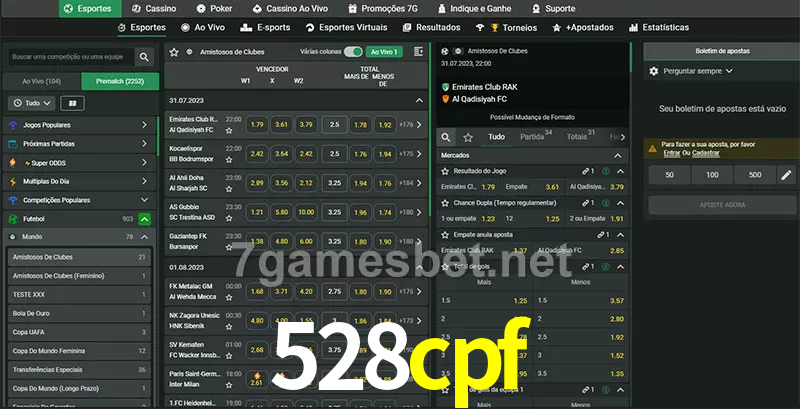
Task: Click the competition search input field
Action: click(69, 58)
